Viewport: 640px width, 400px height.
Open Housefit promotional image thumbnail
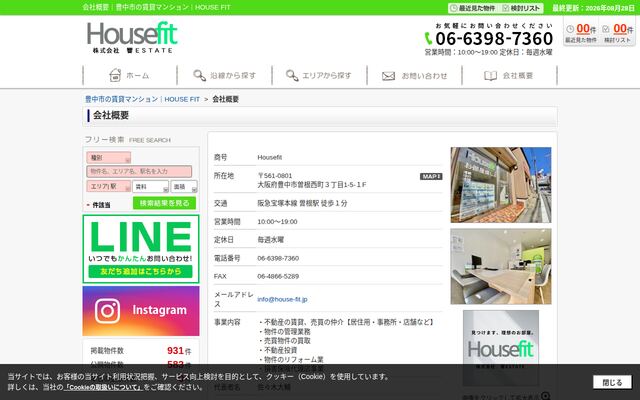501,348
